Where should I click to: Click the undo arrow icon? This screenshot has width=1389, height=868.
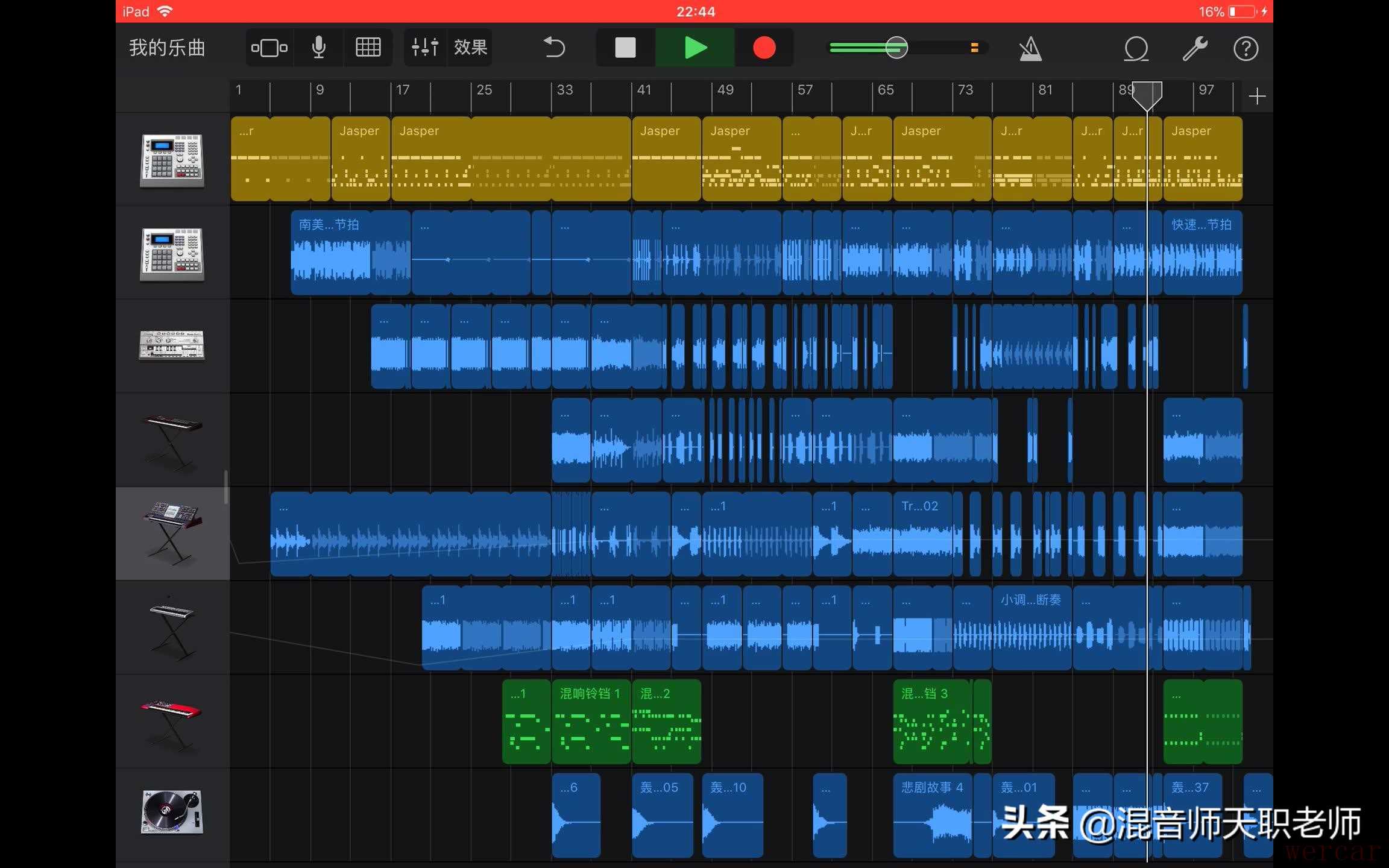click(x=554, y=48)
